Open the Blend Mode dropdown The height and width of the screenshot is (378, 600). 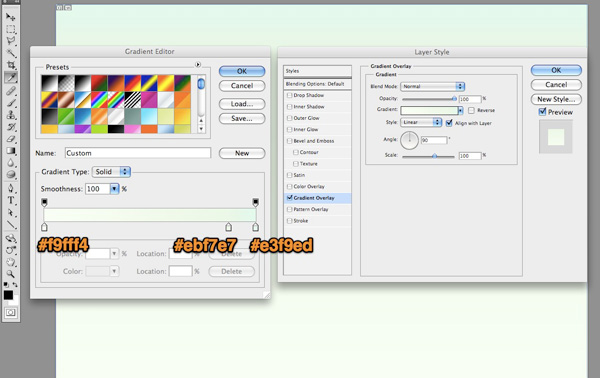coord(432,86)
